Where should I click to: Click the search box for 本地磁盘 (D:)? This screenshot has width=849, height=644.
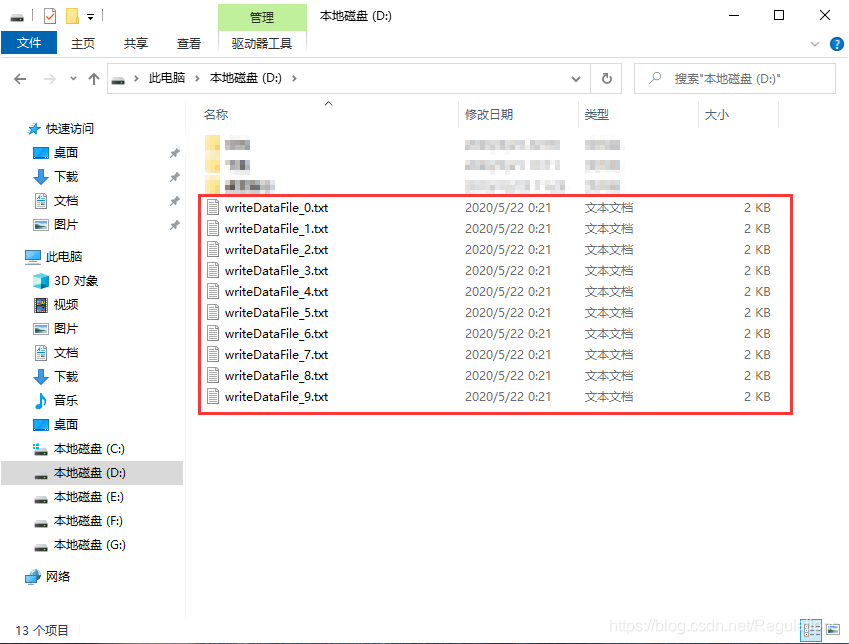point(734,78)
